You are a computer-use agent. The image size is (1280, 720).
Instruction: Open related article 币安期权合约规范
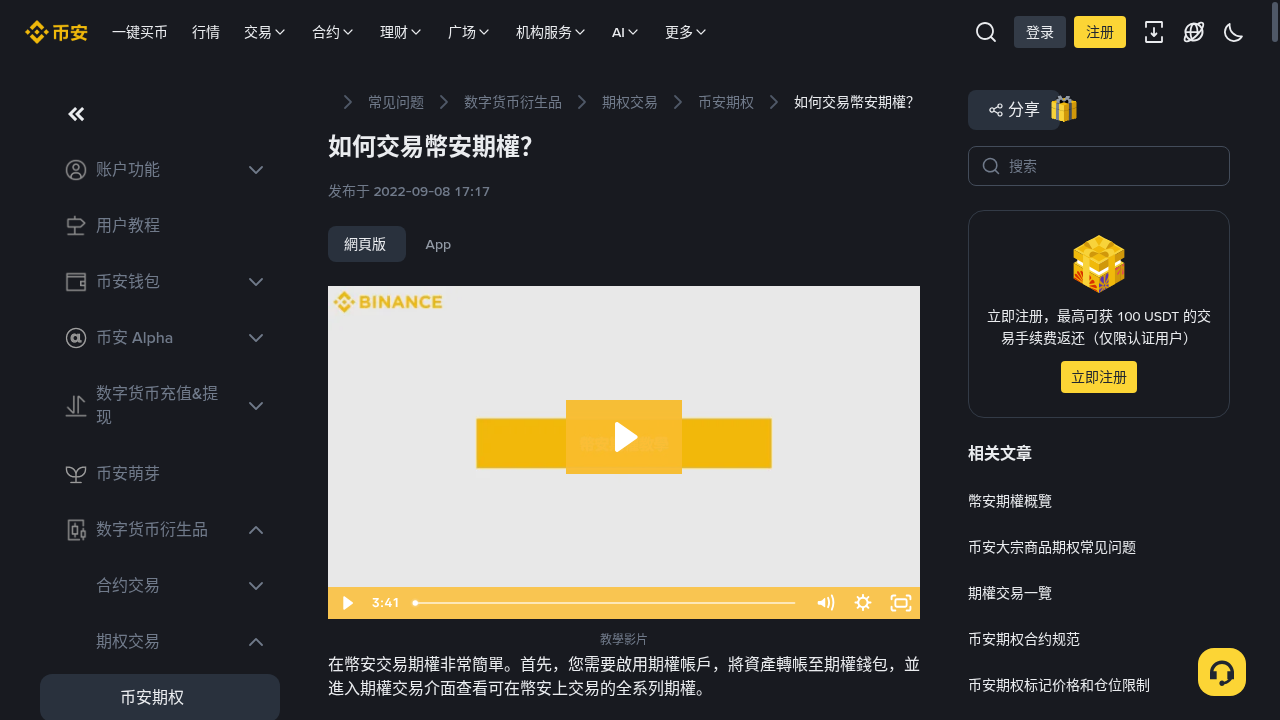1024,639
